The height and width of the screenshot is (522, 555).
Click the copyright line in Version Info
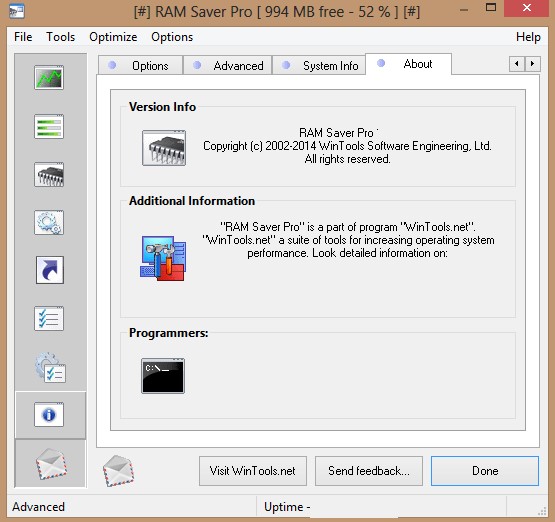click(x=347, y=146)
